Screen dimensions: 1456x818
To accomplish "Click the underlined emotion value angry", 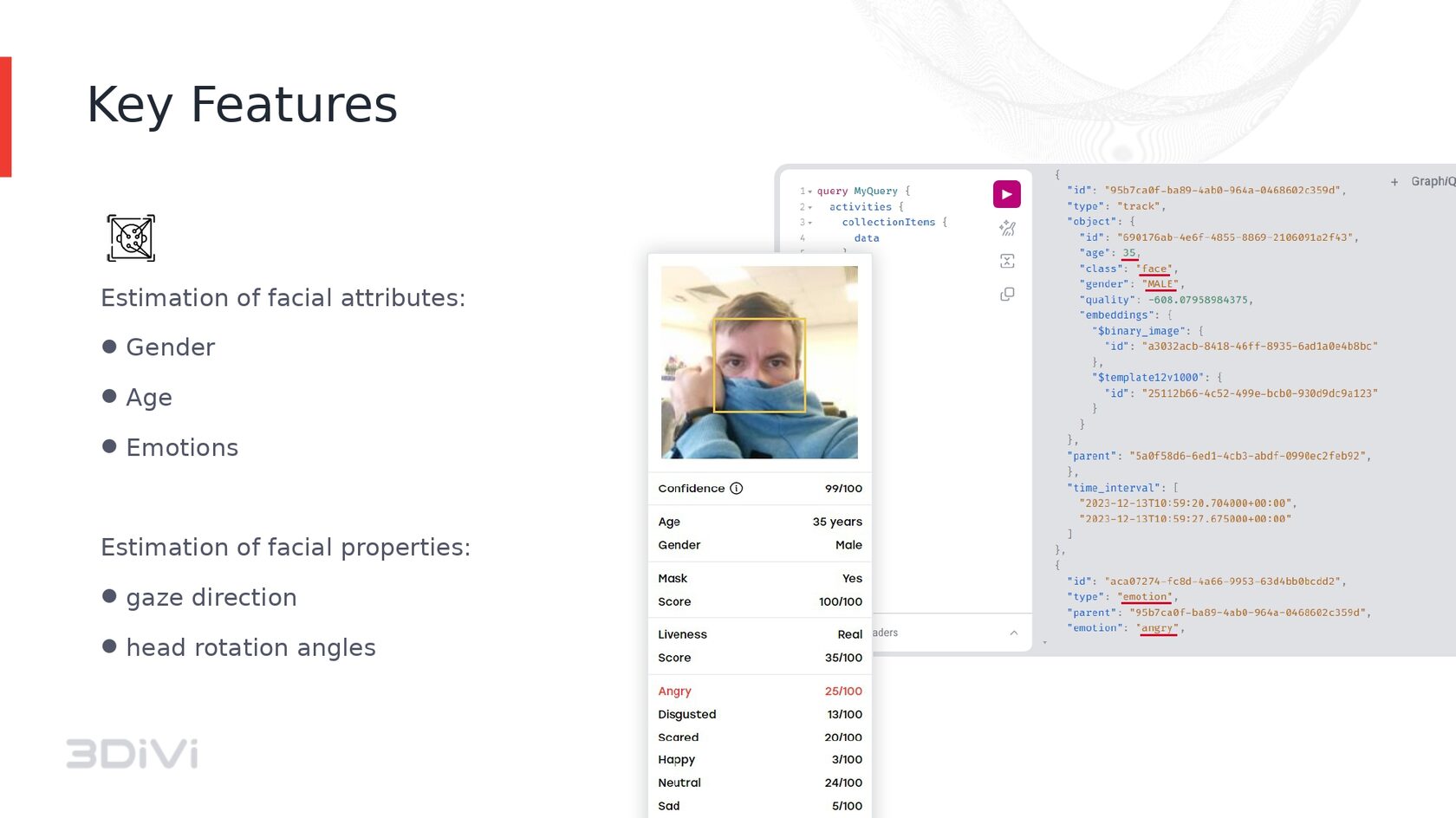I will pyautogui.click(x=1158, y=627).
